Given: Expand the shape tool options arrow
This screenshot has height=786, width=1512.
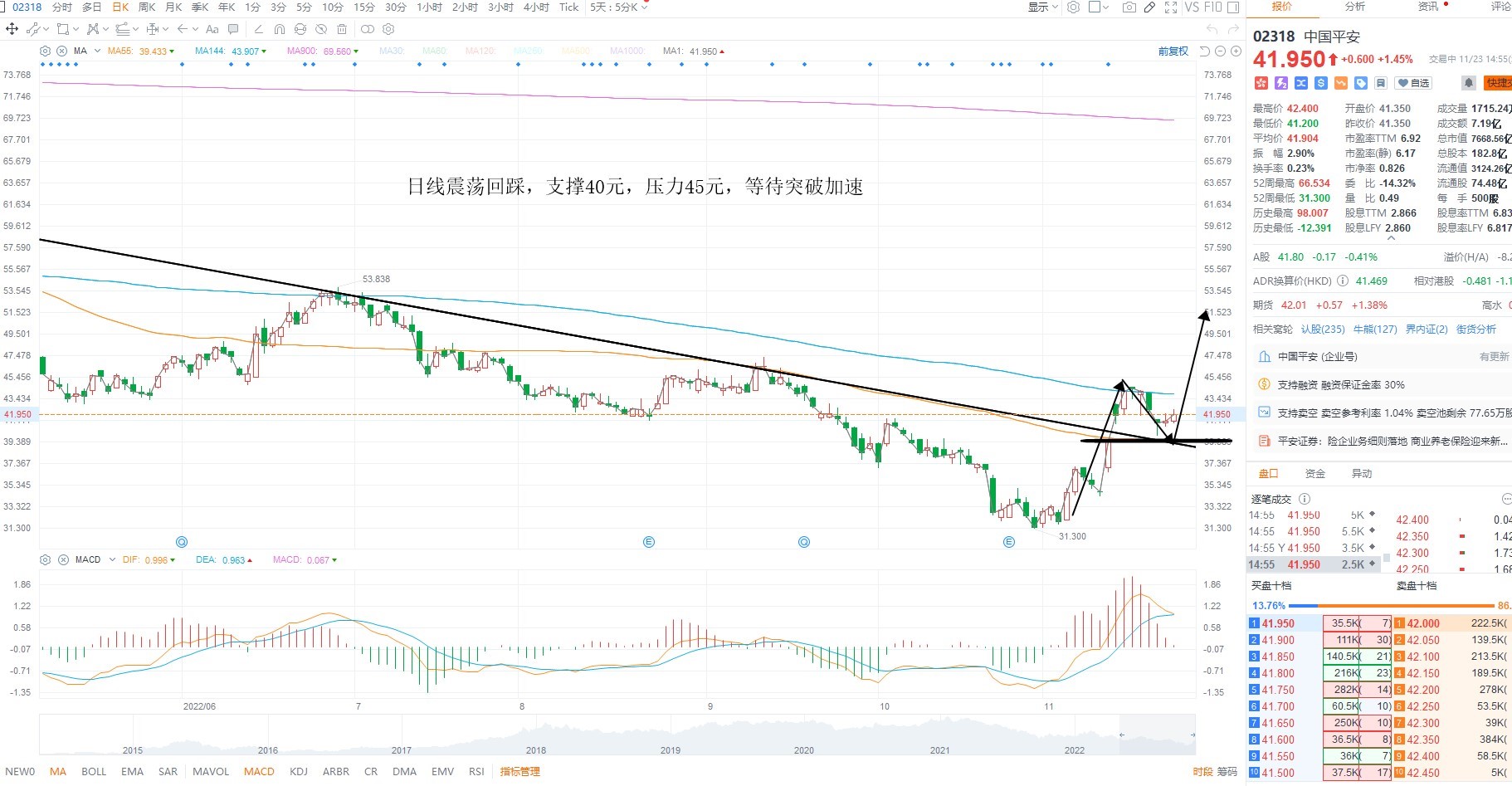Looking at the screenshot, I should pyautogui.click(x=76, y=29).
